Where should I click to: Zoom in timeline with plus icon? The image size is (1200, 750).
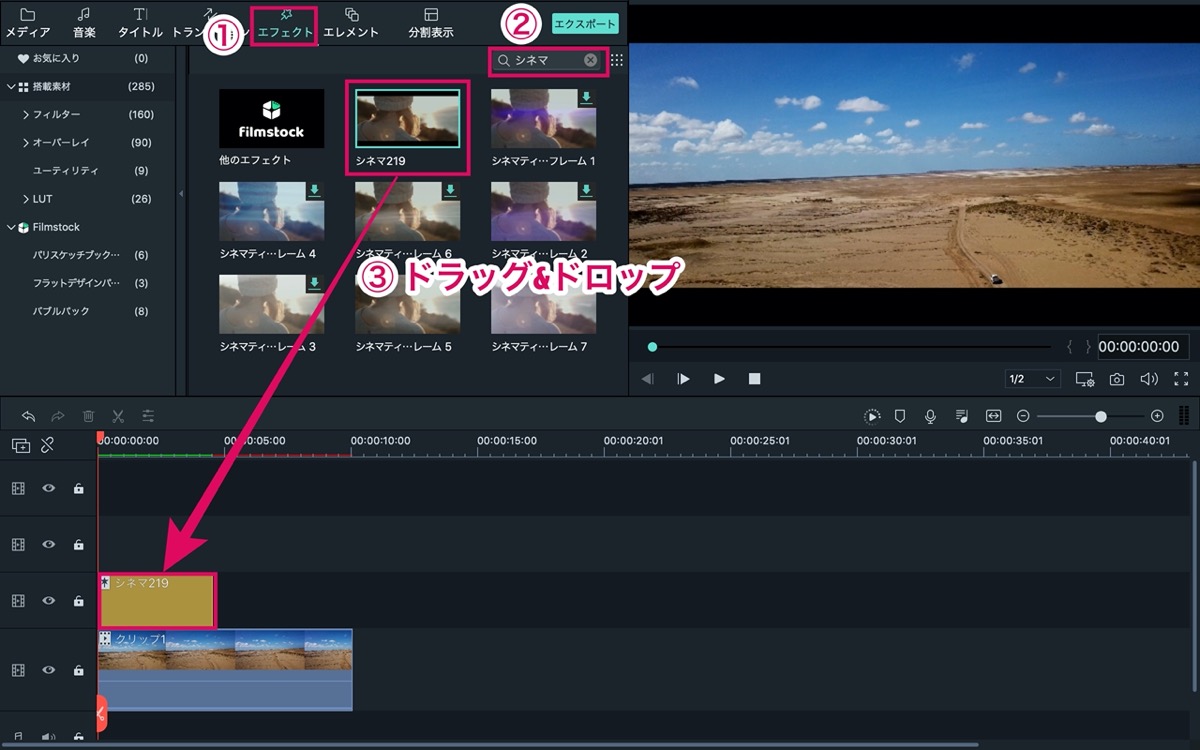click(x=1157, y=416)
